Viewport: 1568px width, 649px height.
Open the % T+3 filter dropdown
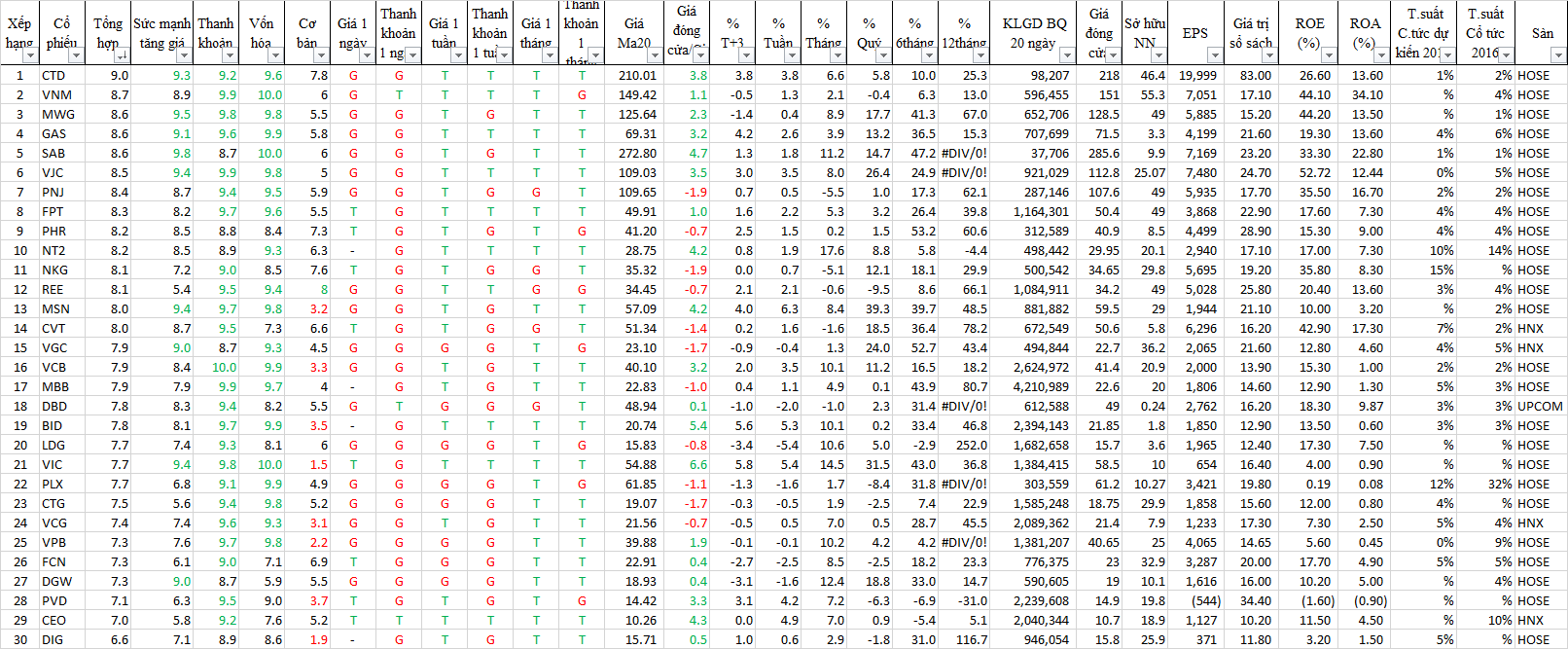pyautogui.click(x=746, y=55)
